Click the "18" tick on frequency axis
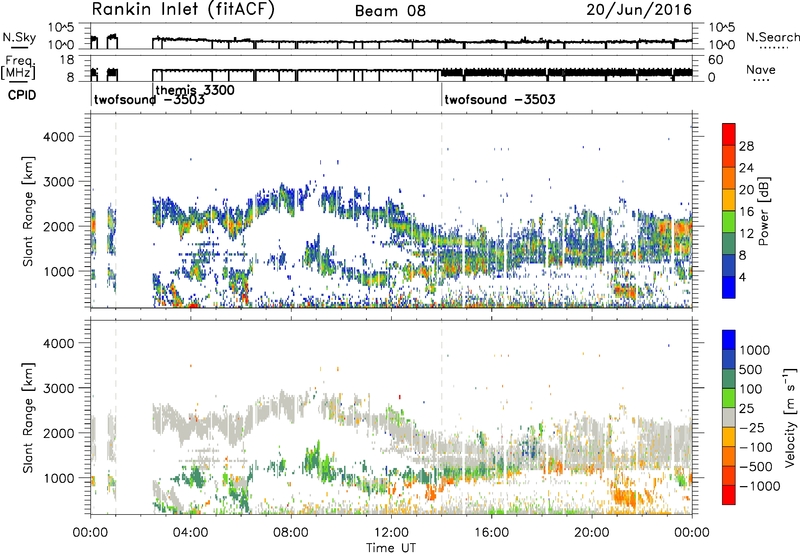 click(x=66, y=60)
